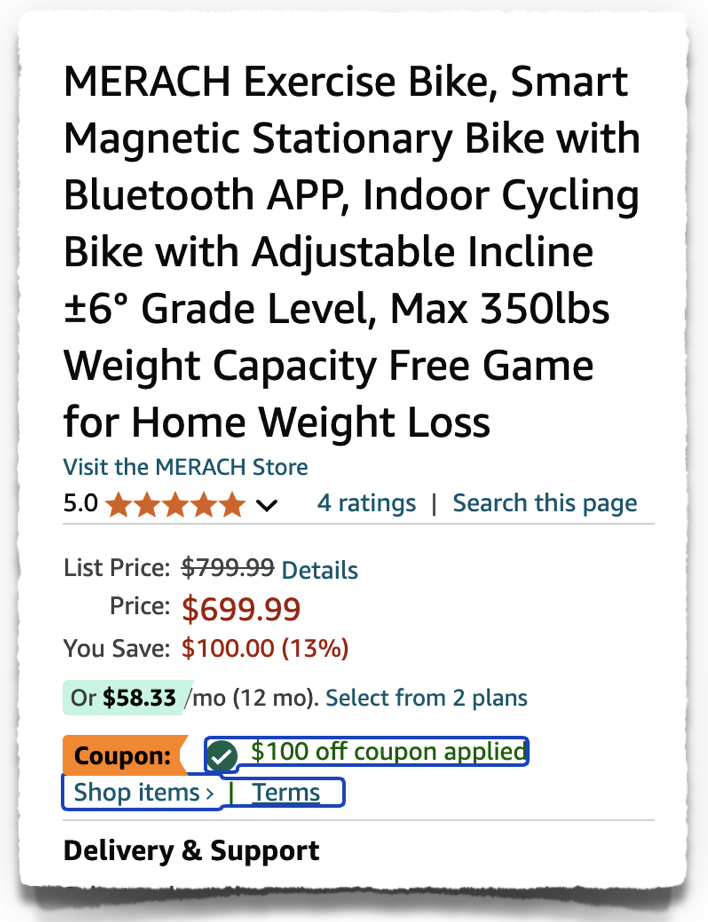Image resolution: width=708 pixels, height=922 pixels.
Task: Select the orange Coupon badge
Action: coord(122,755)
